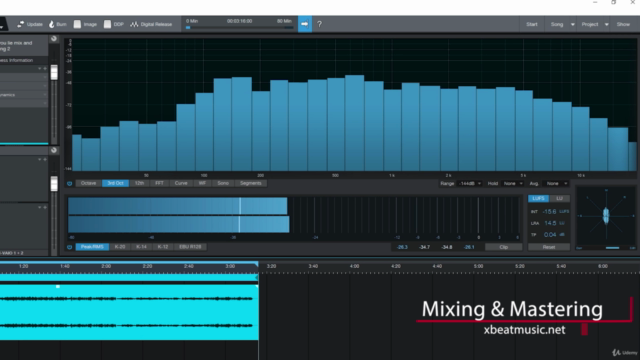Screen dimensions: 640x360
Task: Open the help question mark icon
Action: pos(319,24)
